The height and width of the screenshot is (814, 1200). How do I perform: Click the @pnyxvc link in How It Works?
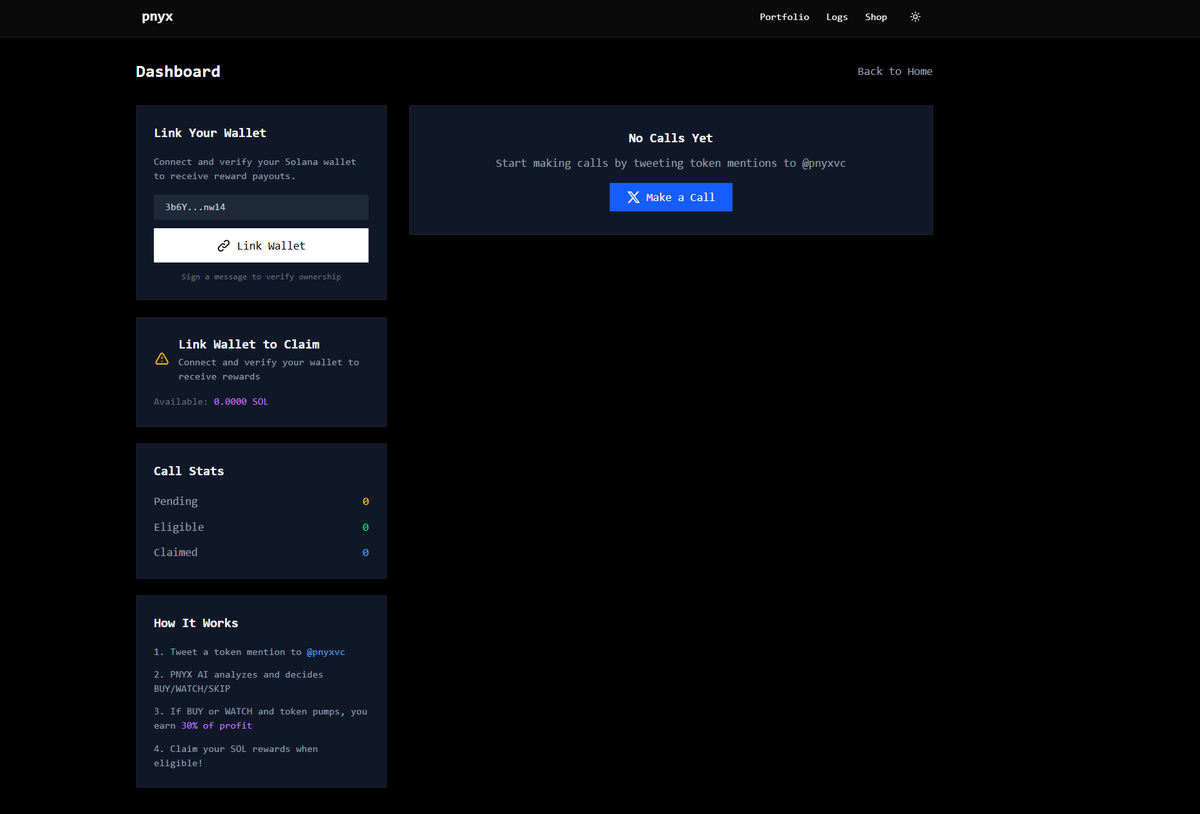(x=326, y=651)
